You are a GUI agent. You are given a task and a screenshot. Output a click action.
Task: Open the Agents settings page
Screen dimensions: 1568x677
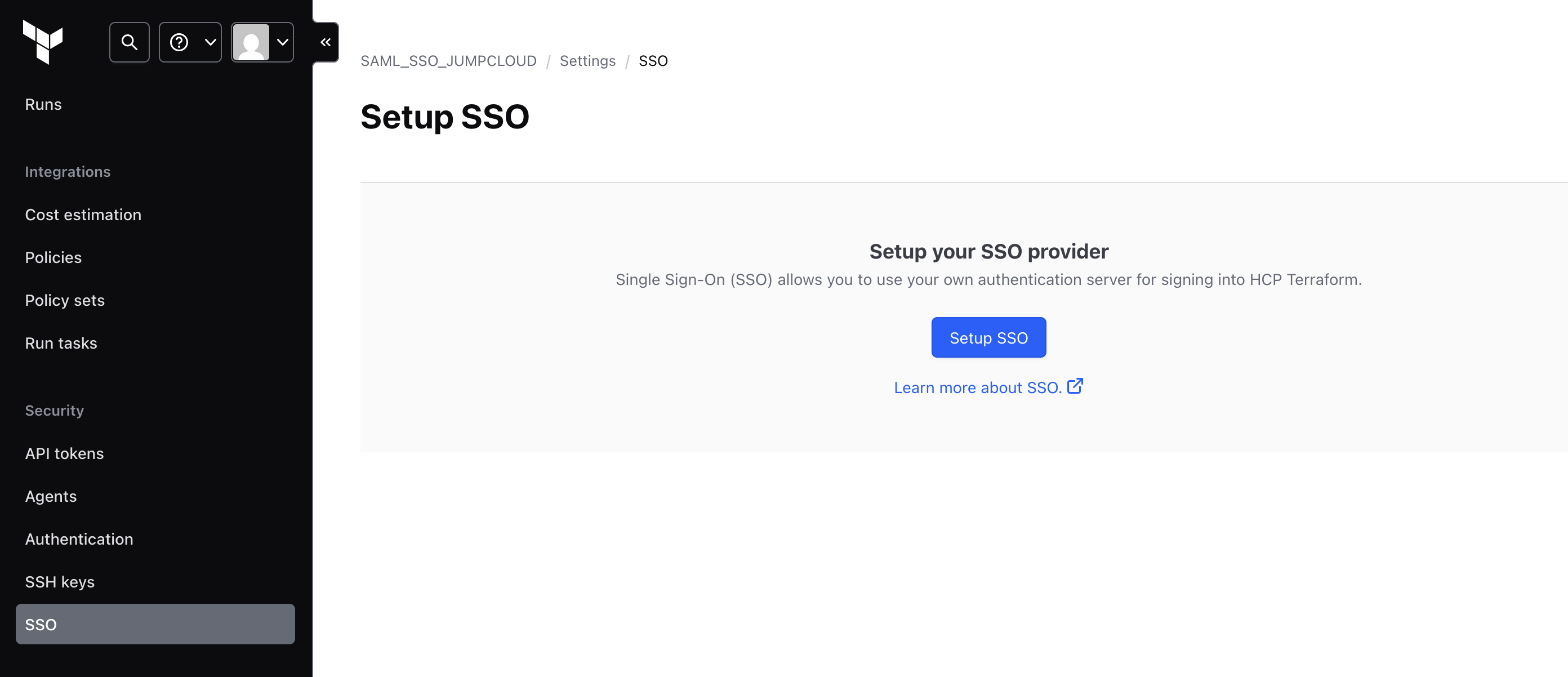(51, 496)
